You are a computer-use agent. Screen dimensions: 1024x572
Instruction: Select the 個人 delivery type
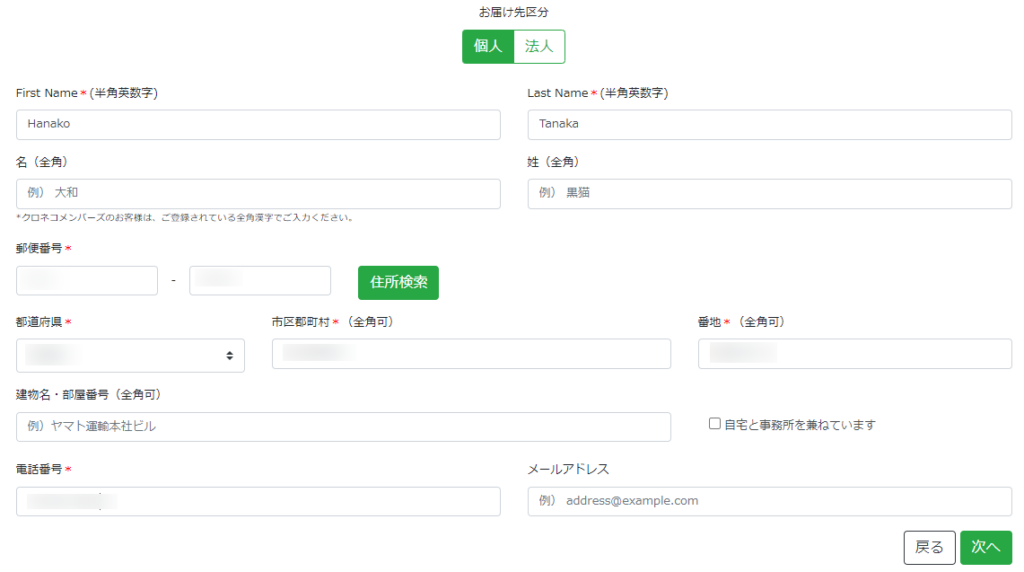(488, 47)
